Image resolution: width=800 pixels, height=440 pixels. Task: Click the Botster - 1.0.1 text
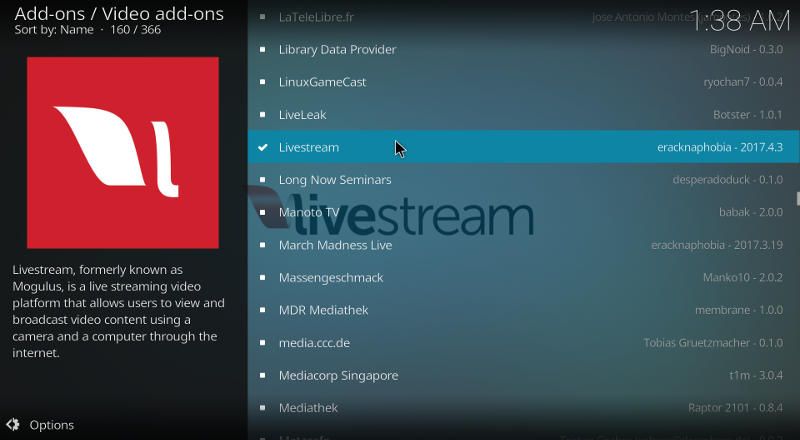point(747,115)
